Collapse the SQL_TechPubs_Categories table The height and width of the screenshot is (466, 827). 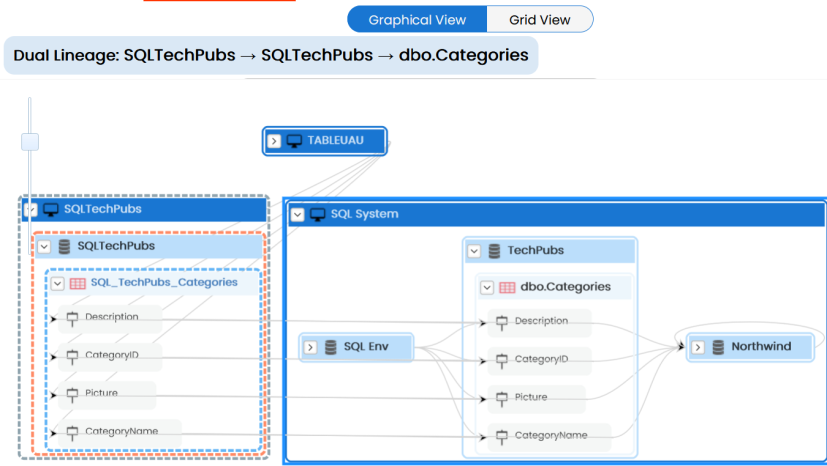pyautogui.click(x=57, y=283)
